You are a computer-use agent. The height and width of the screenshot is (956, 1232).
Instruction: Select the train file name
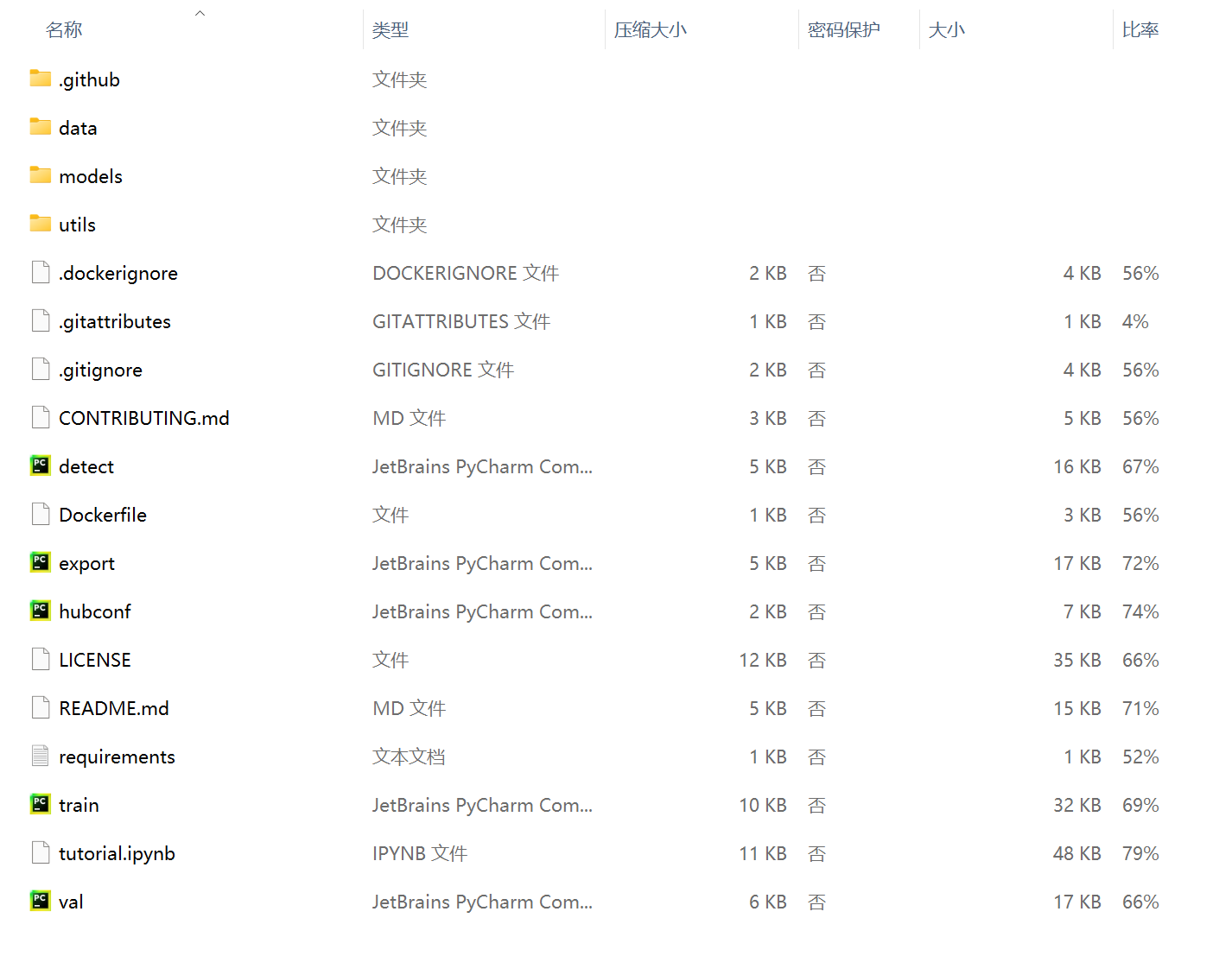(79, 805)
